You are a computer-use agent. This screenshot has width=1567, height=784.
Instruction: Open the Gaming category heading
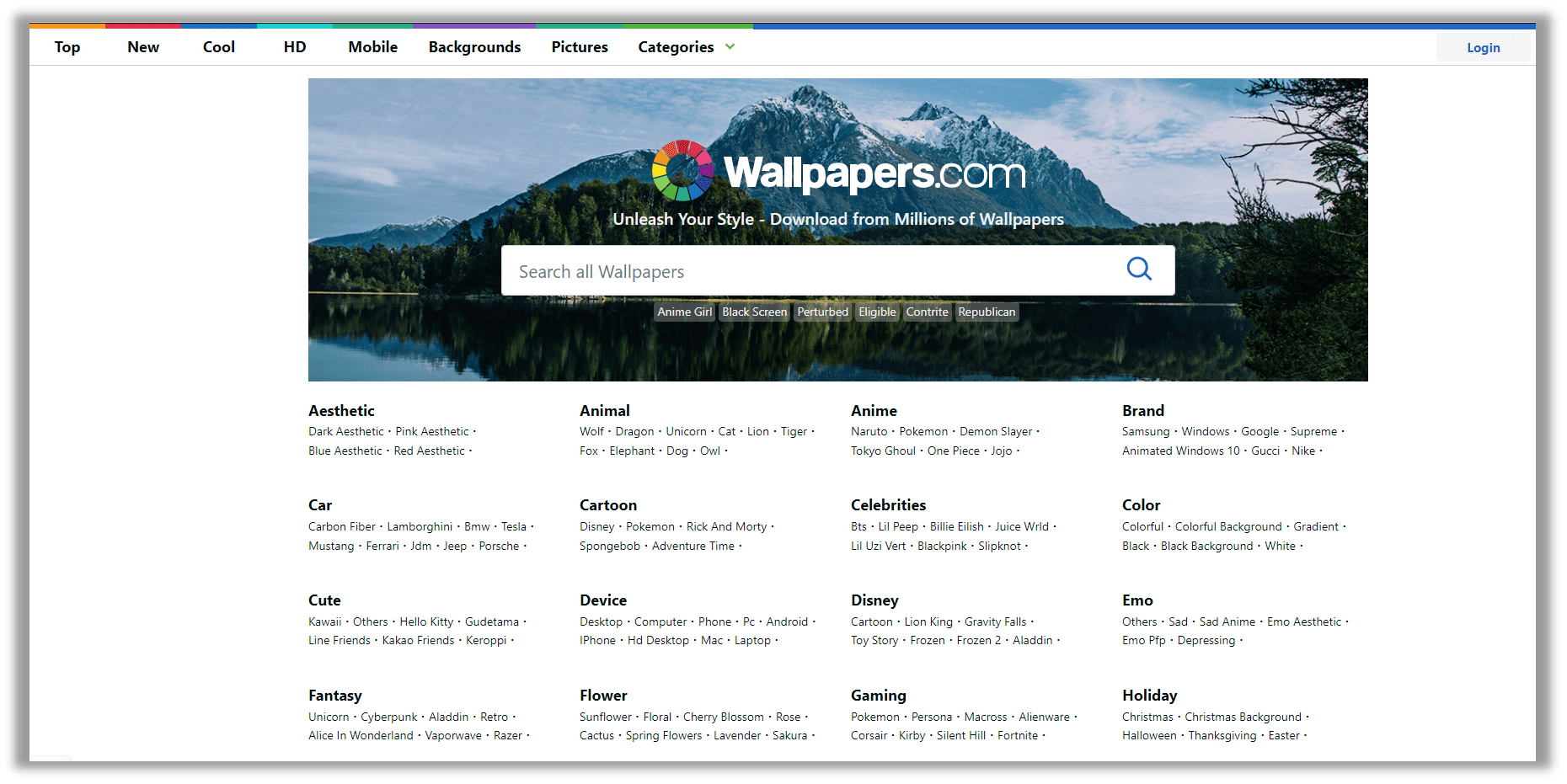click(879, 696)
